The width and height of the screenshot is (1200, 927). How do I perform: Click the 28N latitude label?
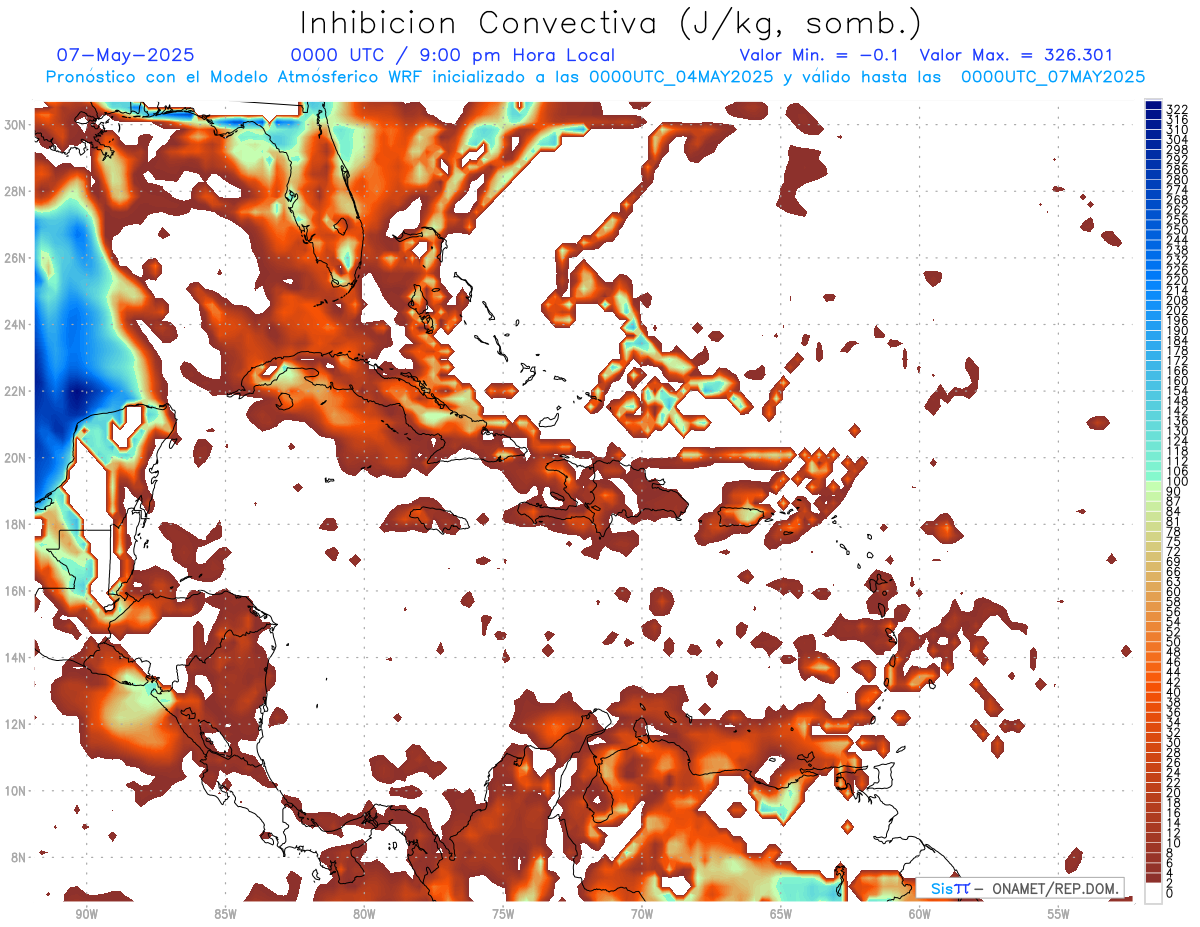click(16, 191)
